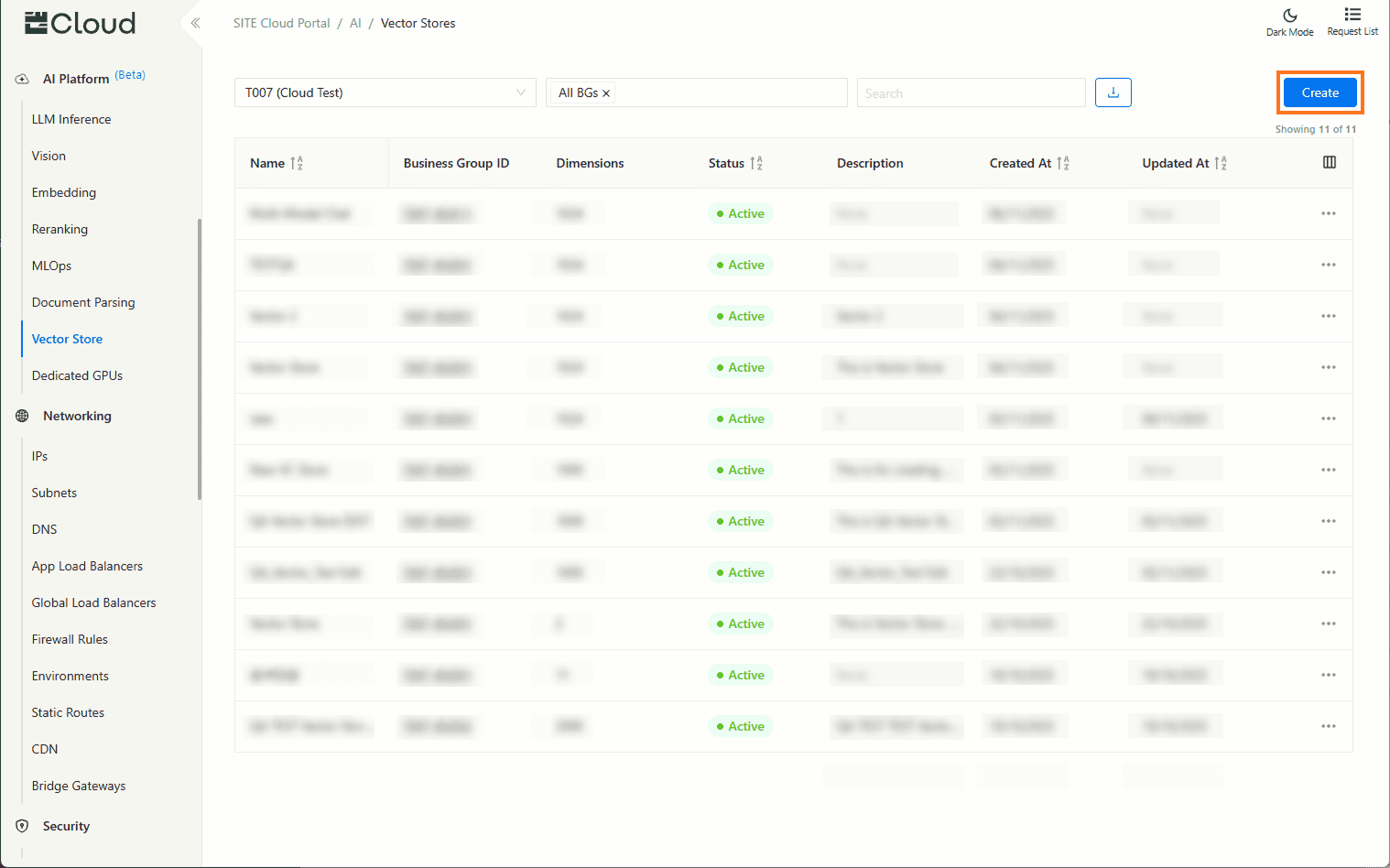Sort the table by Name
1390x868 pixels.
pos(297,163)
